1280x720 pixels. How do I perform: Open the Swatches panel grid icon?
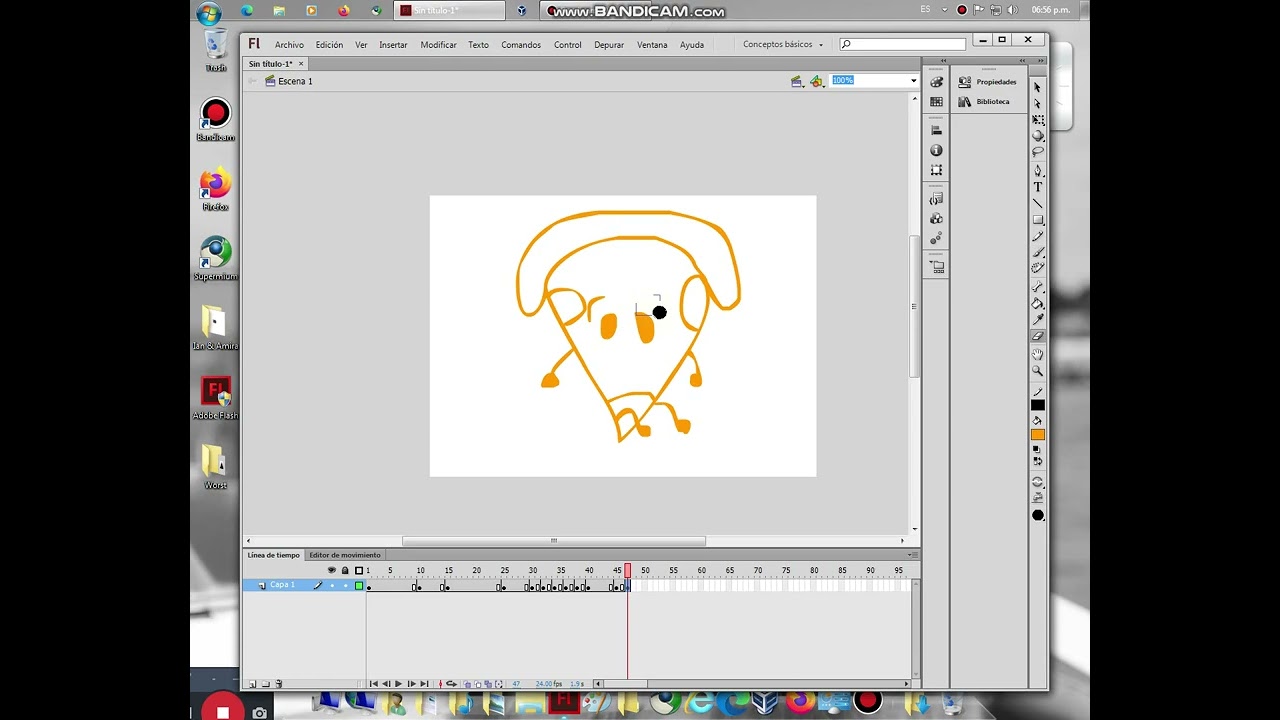tap(936, 102)
